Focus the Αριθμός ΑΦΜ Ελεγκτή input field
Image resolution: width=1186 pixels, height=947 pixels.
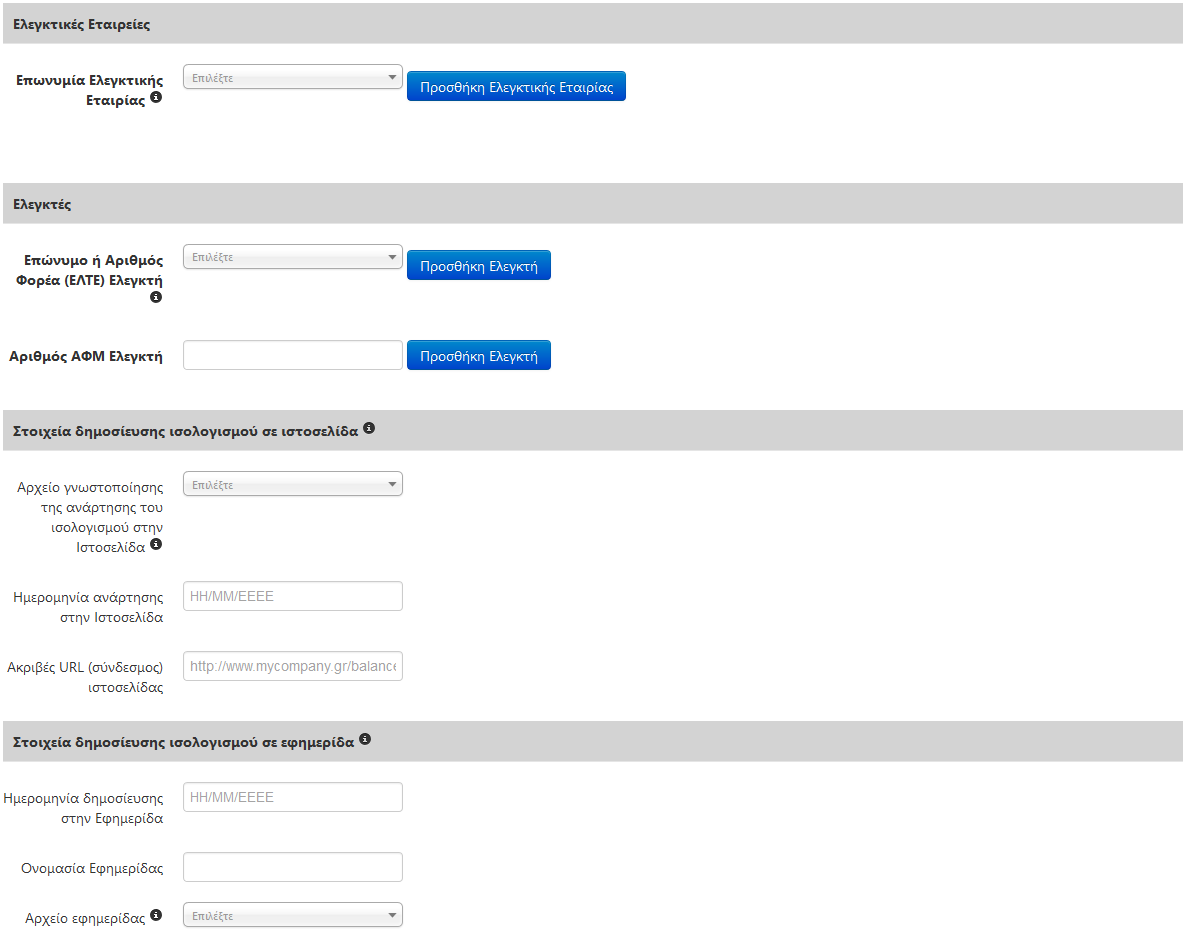(293, 356)
